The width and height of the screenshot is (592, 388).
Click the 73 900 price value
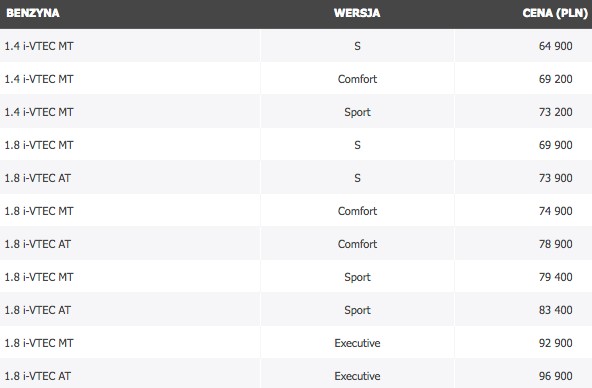point(555,178)
